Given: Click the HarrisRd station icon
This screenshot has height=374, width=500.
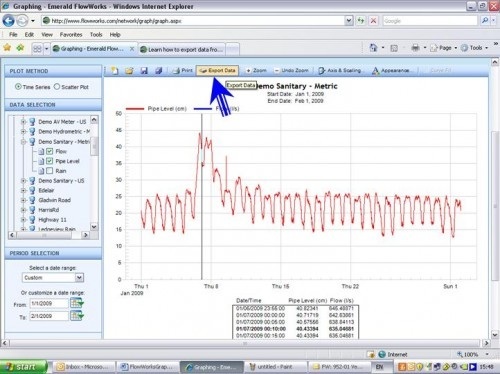Looking at the screenshot, I should pyautogui.click(x=32, y=210).
